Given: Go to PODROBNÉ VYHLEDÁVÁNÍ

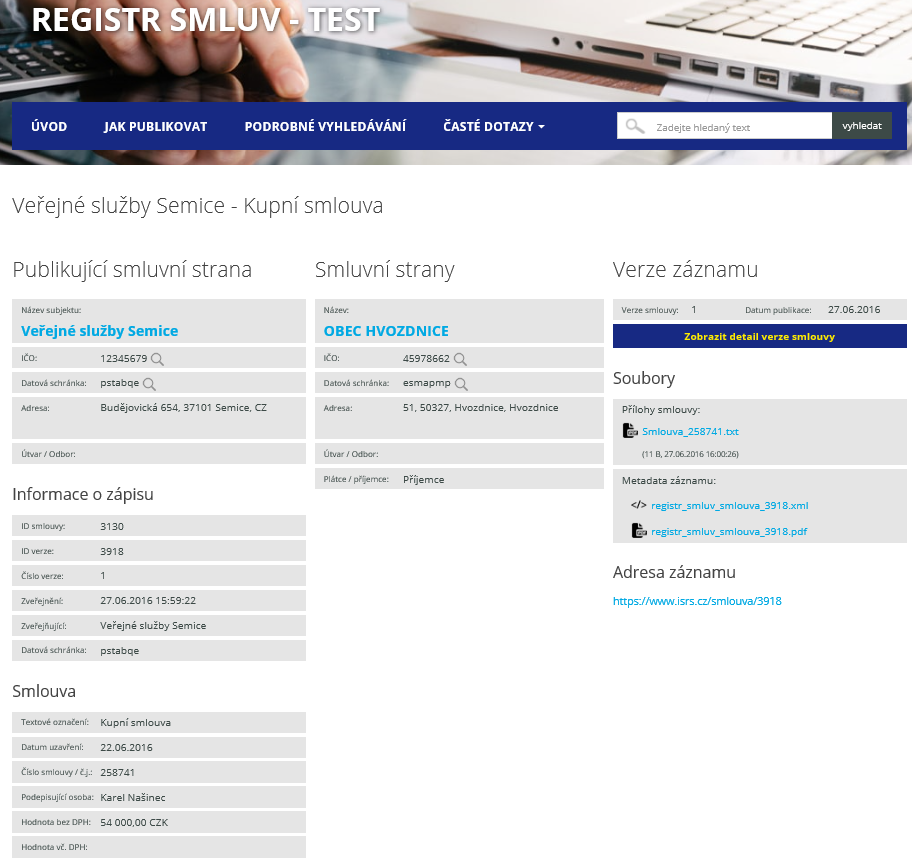Looking at the screenshot, I should (x=325, y=126).
